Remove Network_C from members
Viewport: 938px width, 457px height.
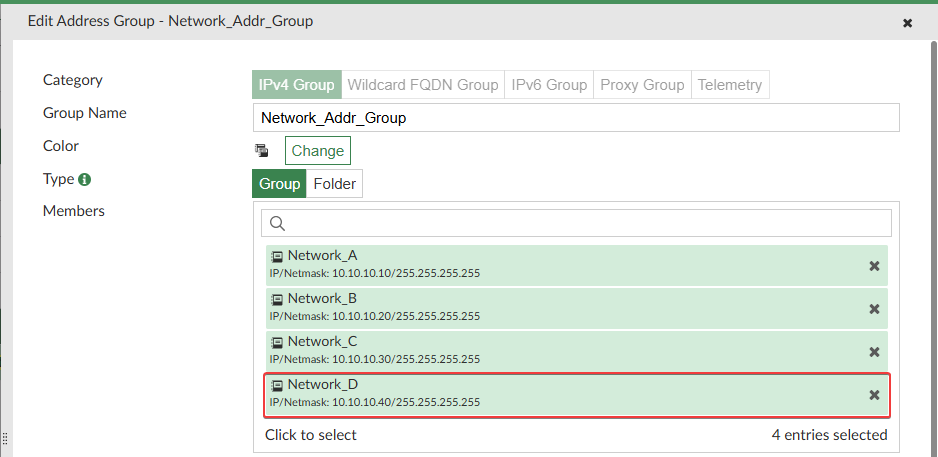[874, 352]
